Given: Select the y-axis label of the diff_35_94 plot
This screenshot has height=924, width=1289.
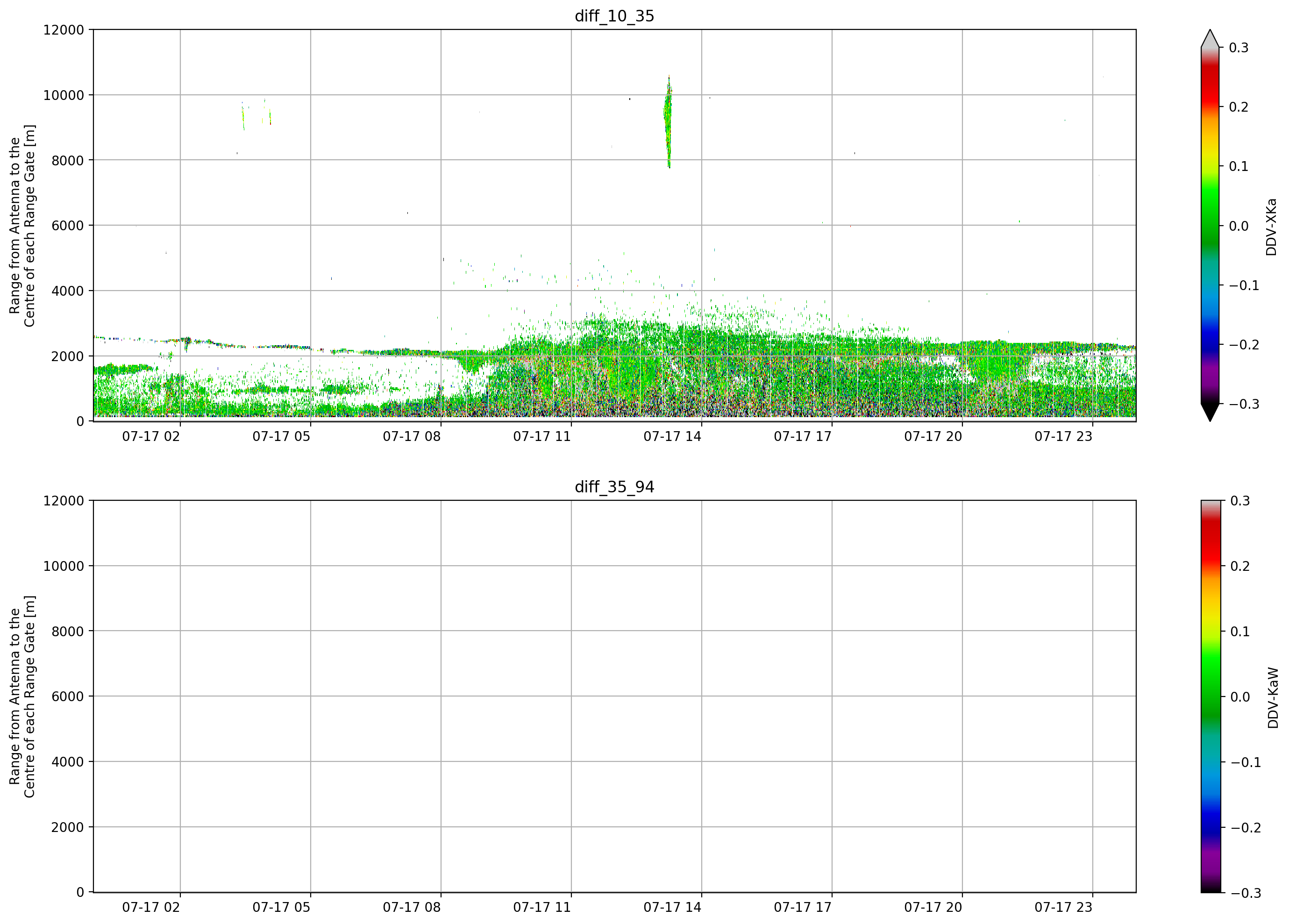Looking at the screenshot, I should coord(22,696).
